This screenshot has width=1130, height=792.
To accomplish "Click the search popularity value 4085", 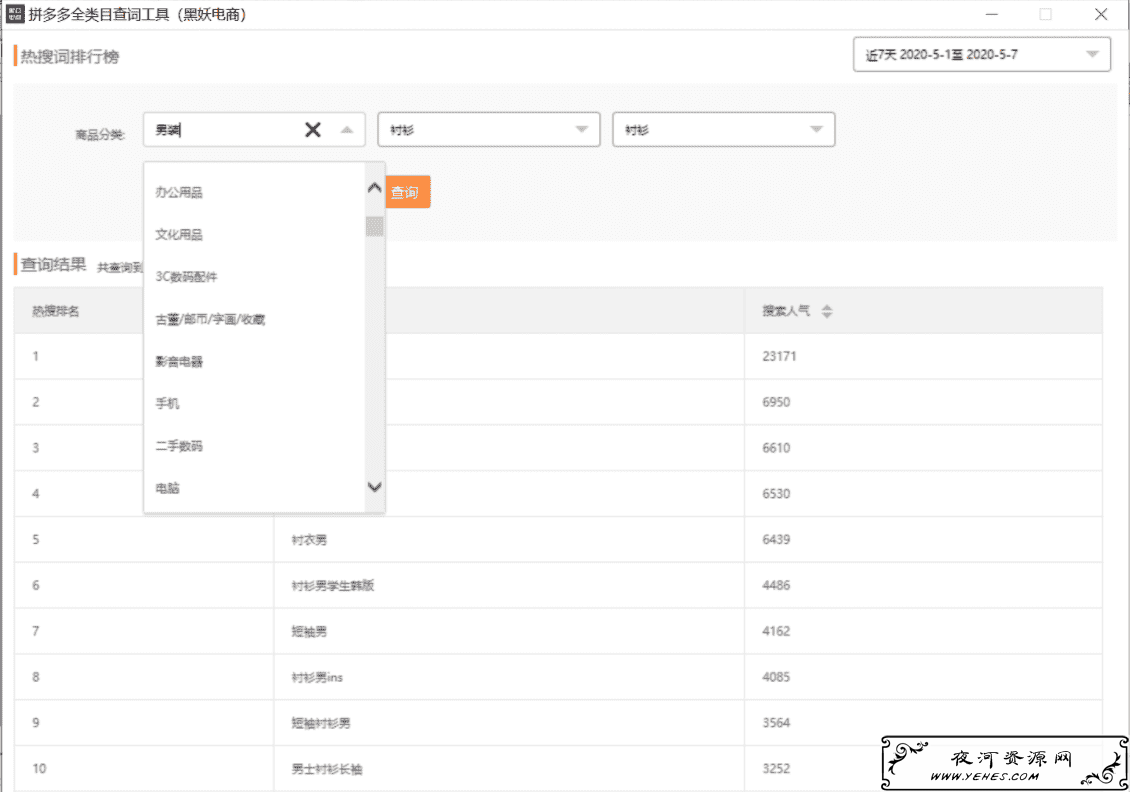I will tap(776, 677).
